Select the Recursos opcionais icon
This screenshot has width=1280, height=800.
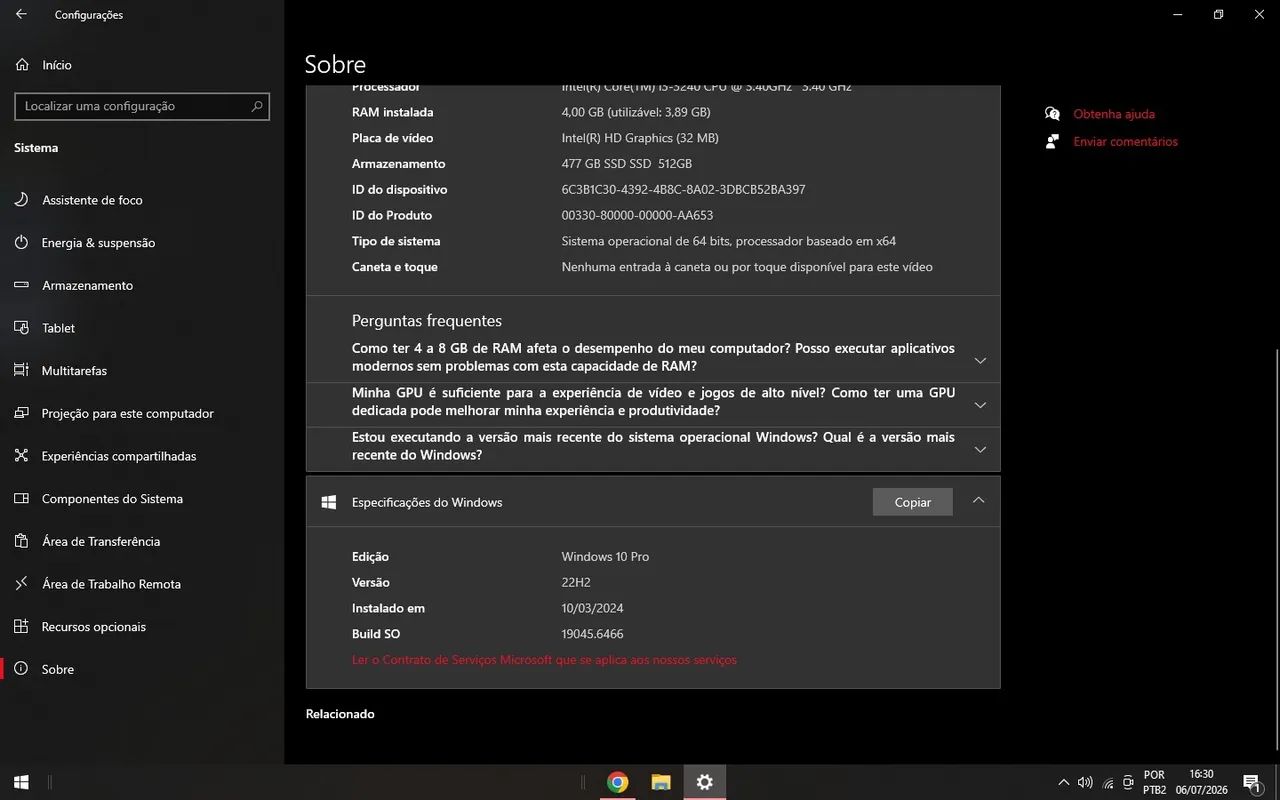tap(22, 627)
